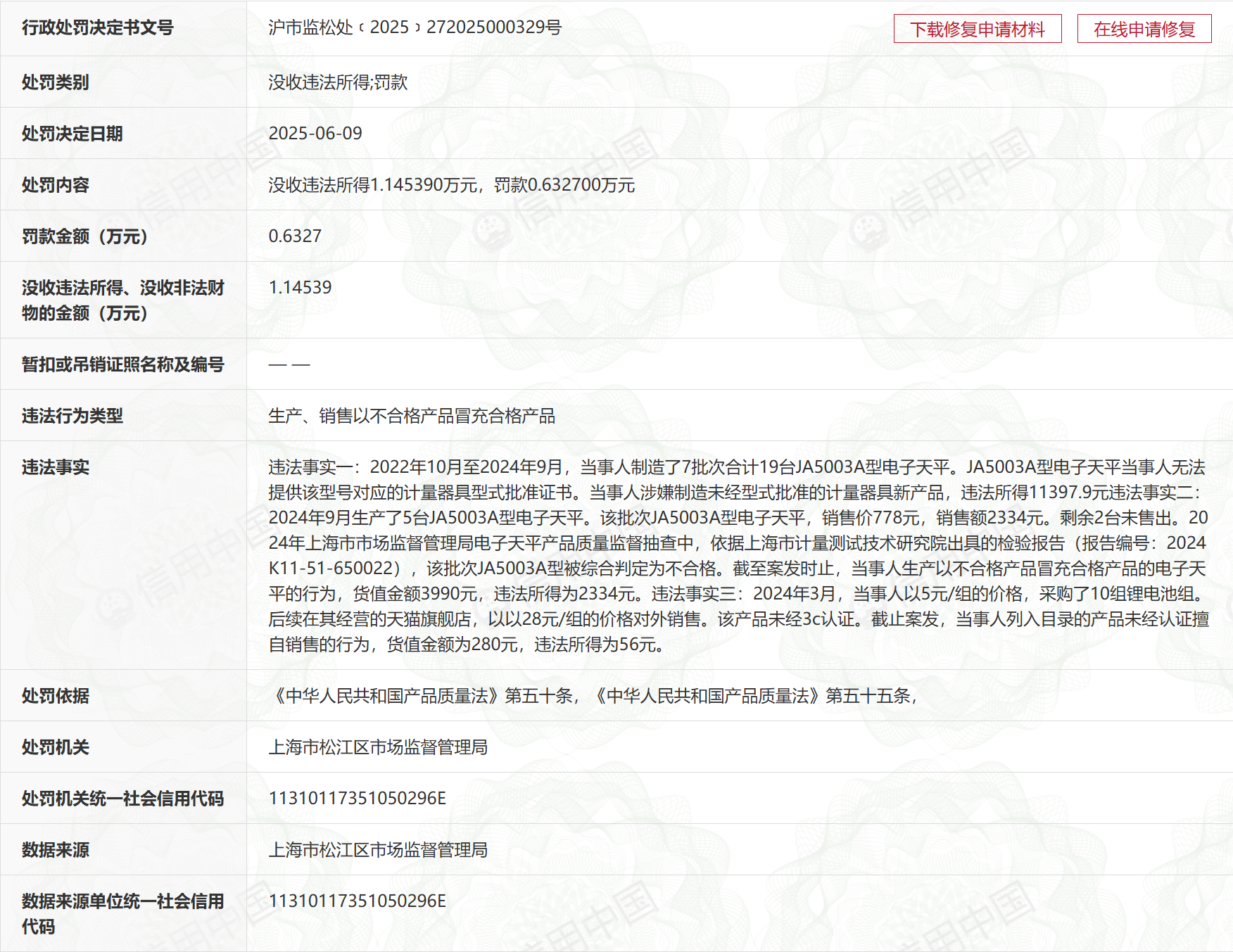The width and height of the screenshot is (1233, 952).
Task: Click the 行政处罚决定书文号 row label
Action: [97, 27]
